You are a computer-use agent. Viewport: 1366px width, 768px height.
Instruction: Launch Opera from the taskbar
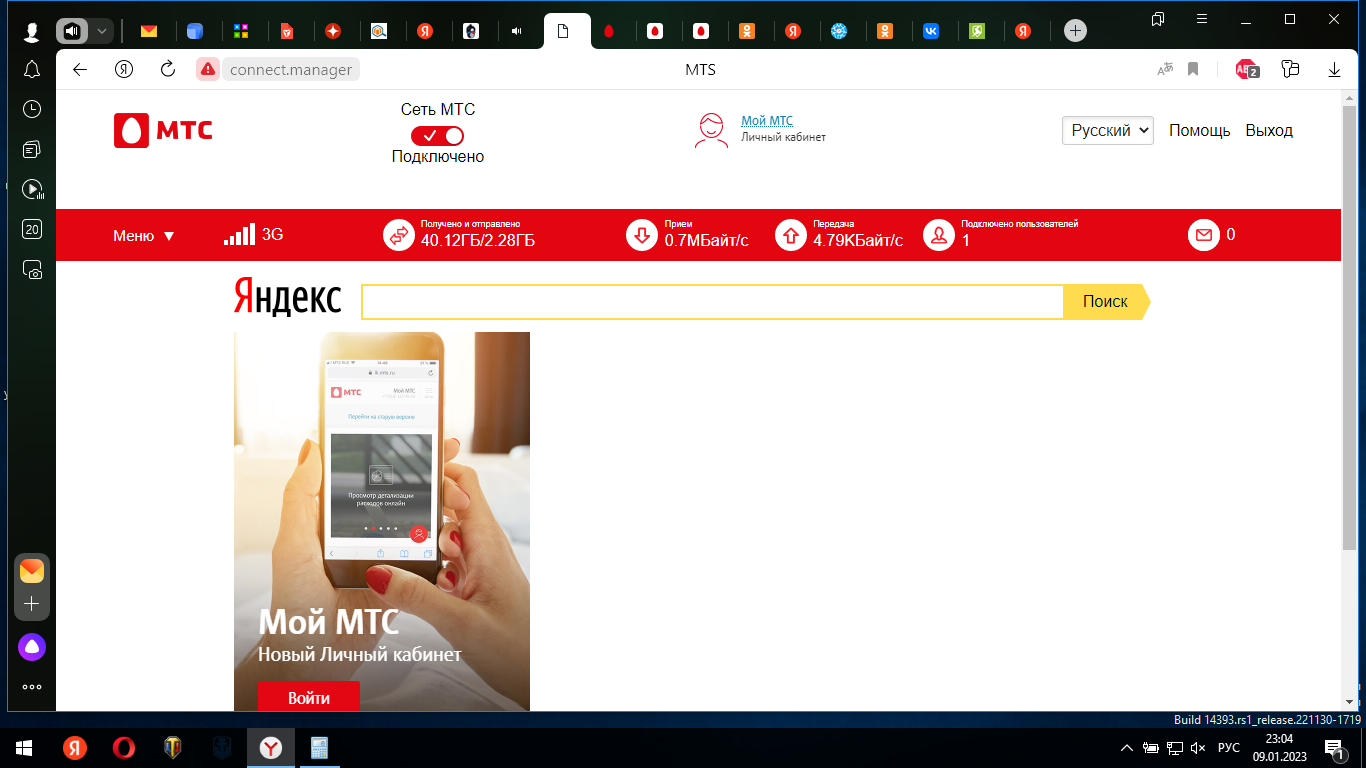pos(124,748)
